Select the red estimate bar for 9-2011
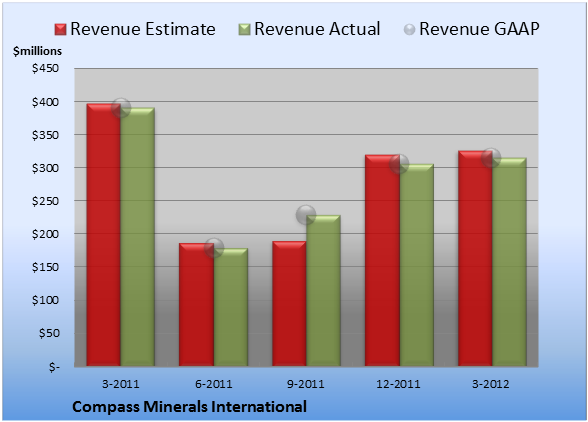Image resolution: width=588 pixels, height=422 pixels. 289,303
